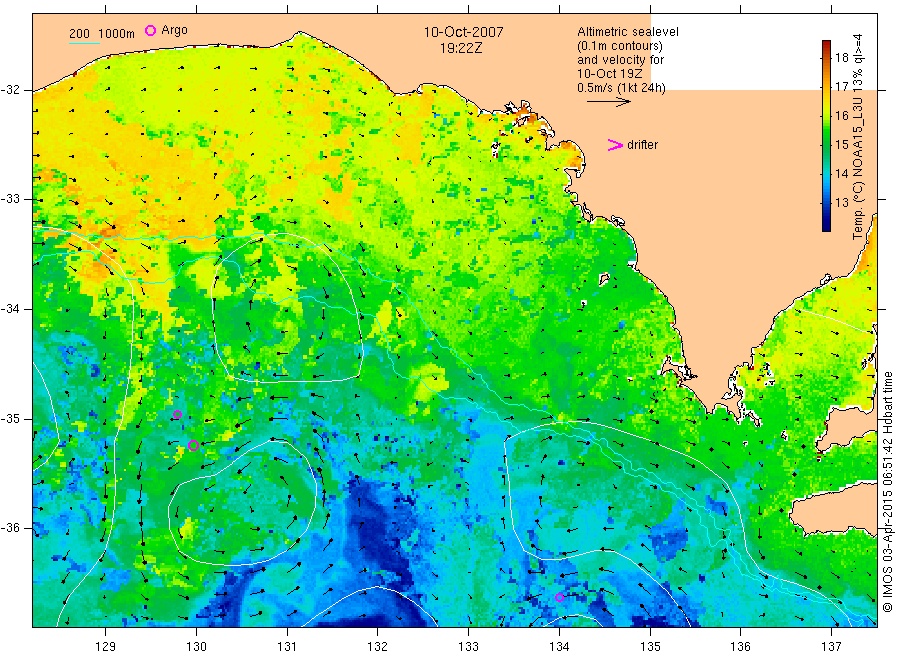The image size is (900, 660).
Task: Click the longitude label 137
Action: 831,647
